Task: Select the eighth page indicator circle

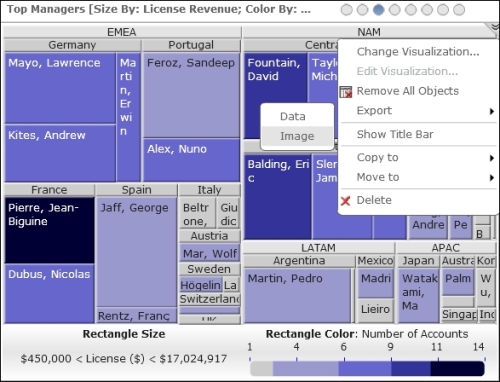Action: [x=459, y=10]
